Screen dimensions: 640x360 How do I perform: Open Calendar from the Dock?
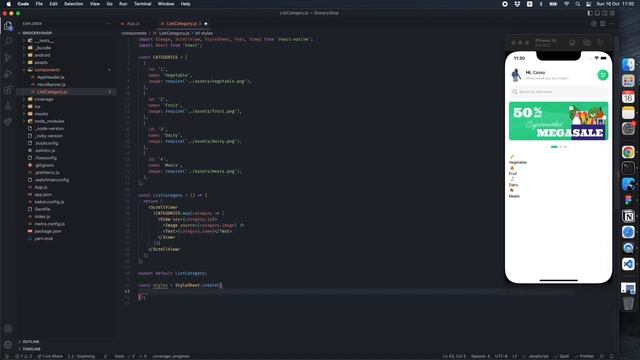click(628, 97)
